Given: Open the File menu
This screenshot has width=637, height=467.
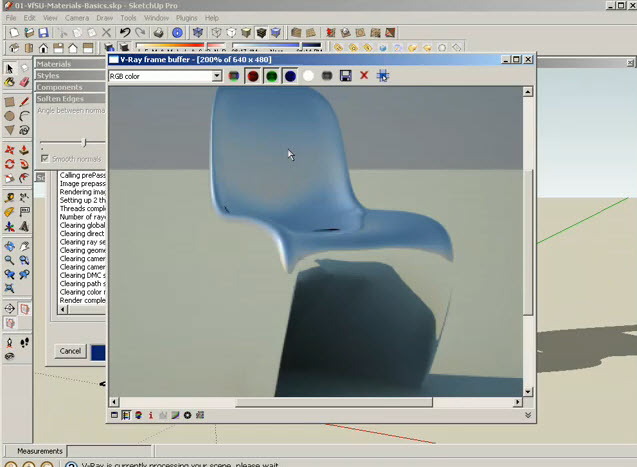Looking at the screenshot, I should (x=11, y=18).
